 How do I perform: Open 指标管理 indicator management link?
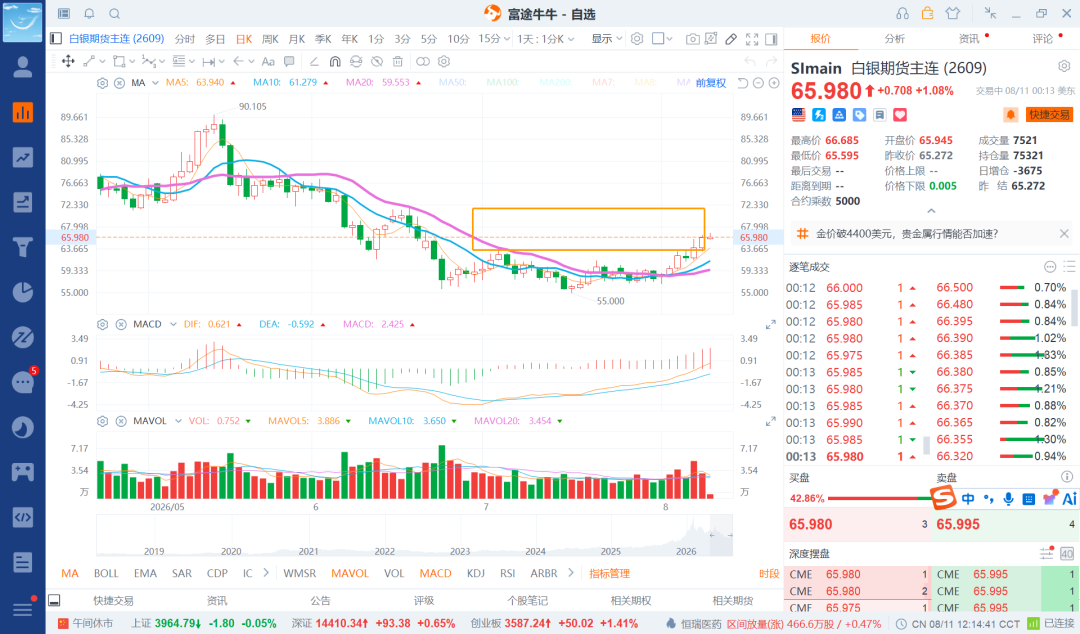(x=609, y=573)
